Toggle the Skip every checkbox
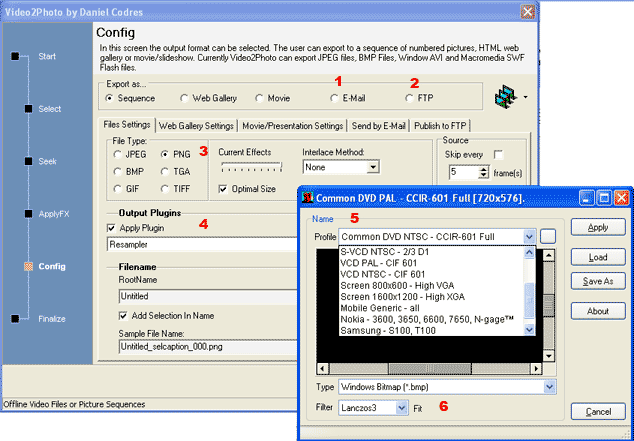The width and height of the screenshot is (634, 441). click(x=499, y=154)
